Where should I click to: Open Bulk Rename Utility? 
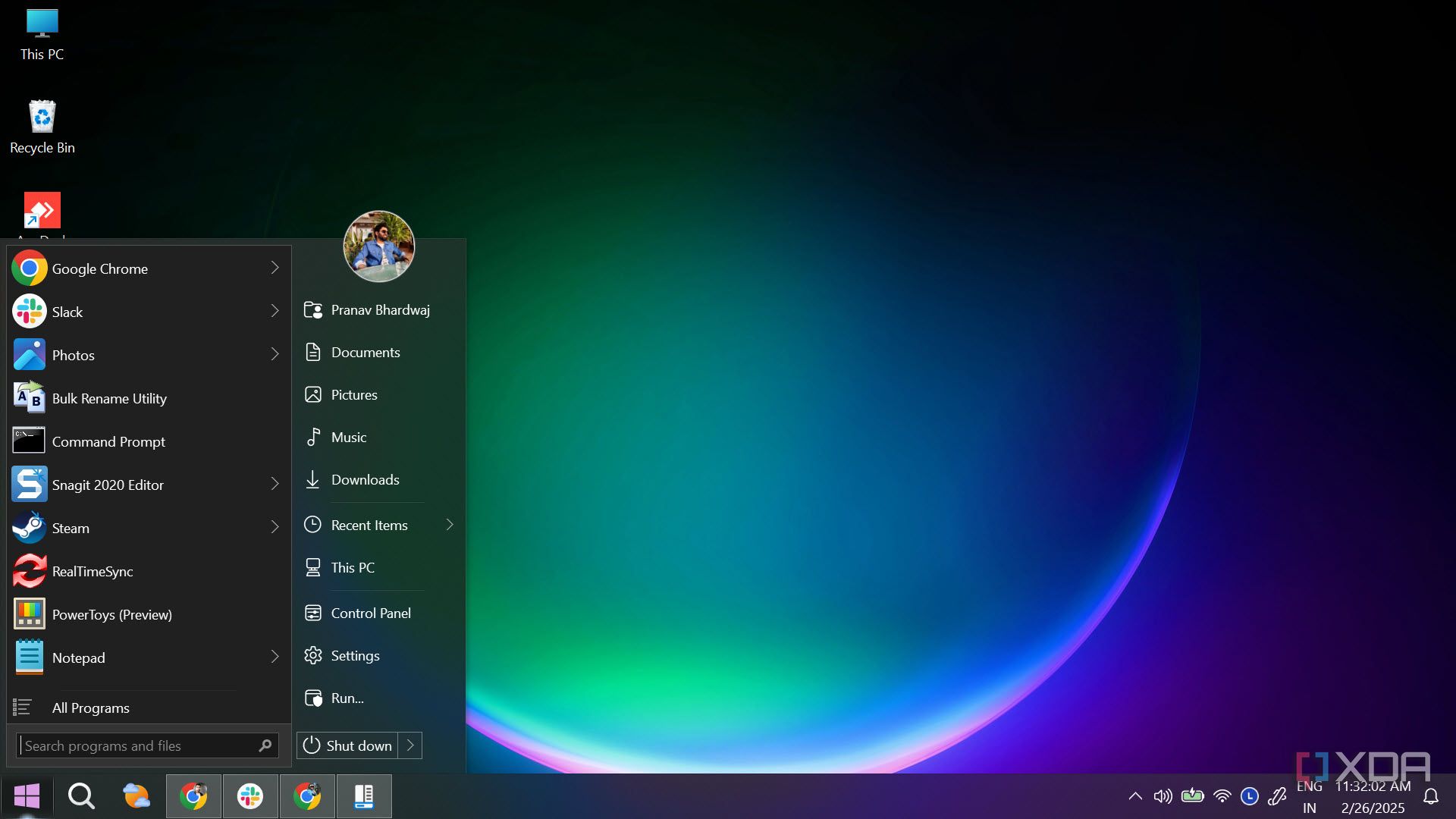point(108,398)
